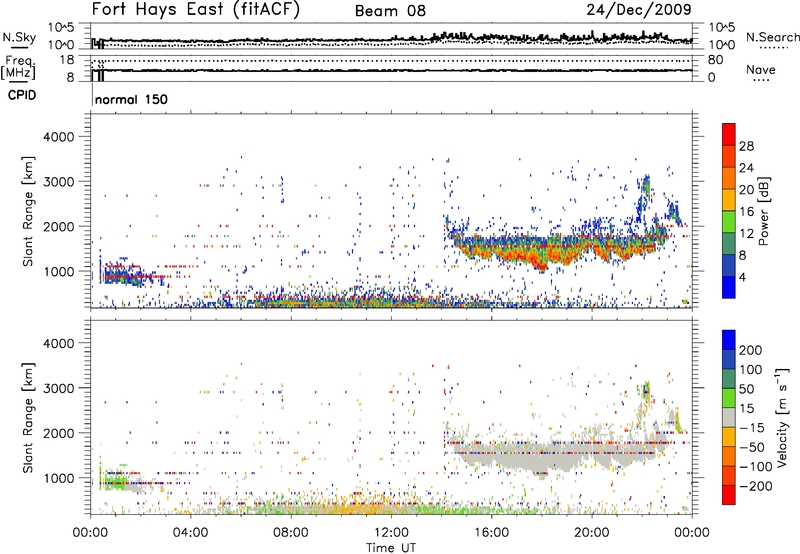Click the "4" tick on Power color bar

(x=742, y=277)
